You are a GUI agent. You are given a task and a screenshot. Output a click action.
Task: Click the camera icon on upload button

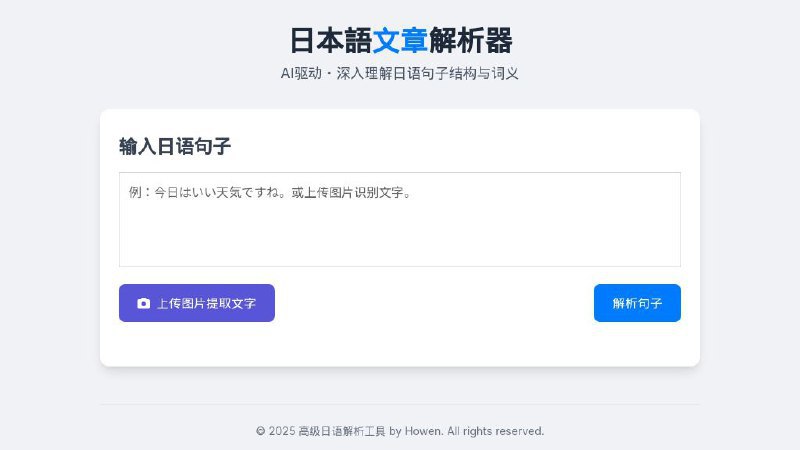tap(143, 303)
